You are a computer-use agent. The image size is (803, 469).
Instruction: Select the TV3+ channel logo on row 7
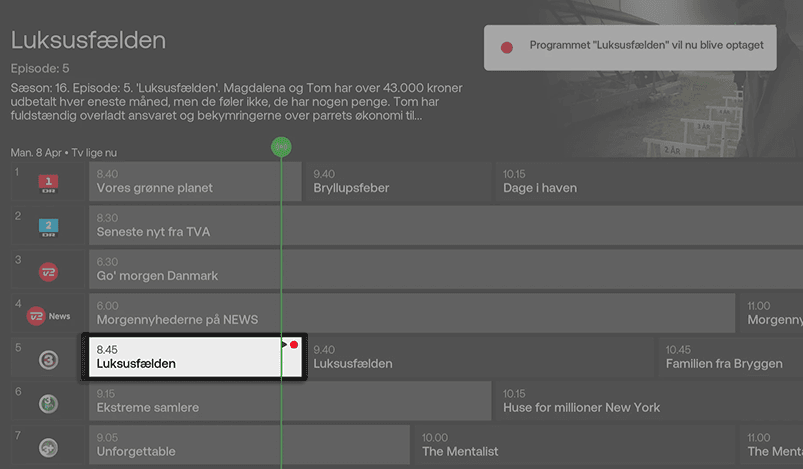(x=49, y=448)
